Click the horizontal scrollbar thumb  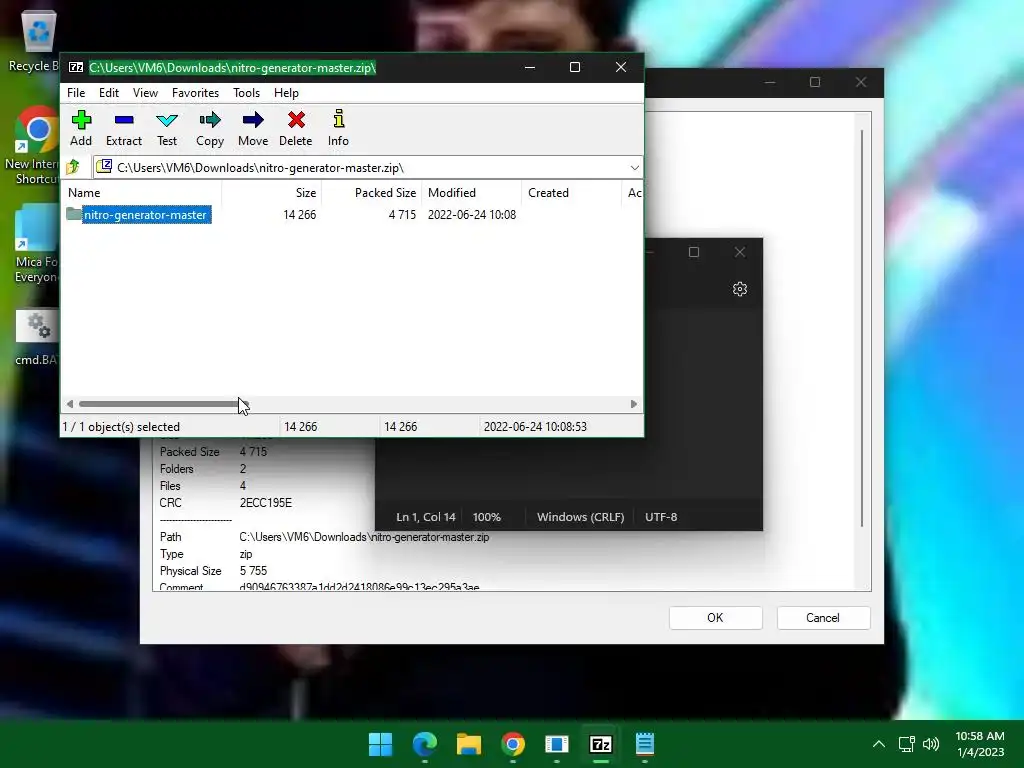[x=162, y=404]
